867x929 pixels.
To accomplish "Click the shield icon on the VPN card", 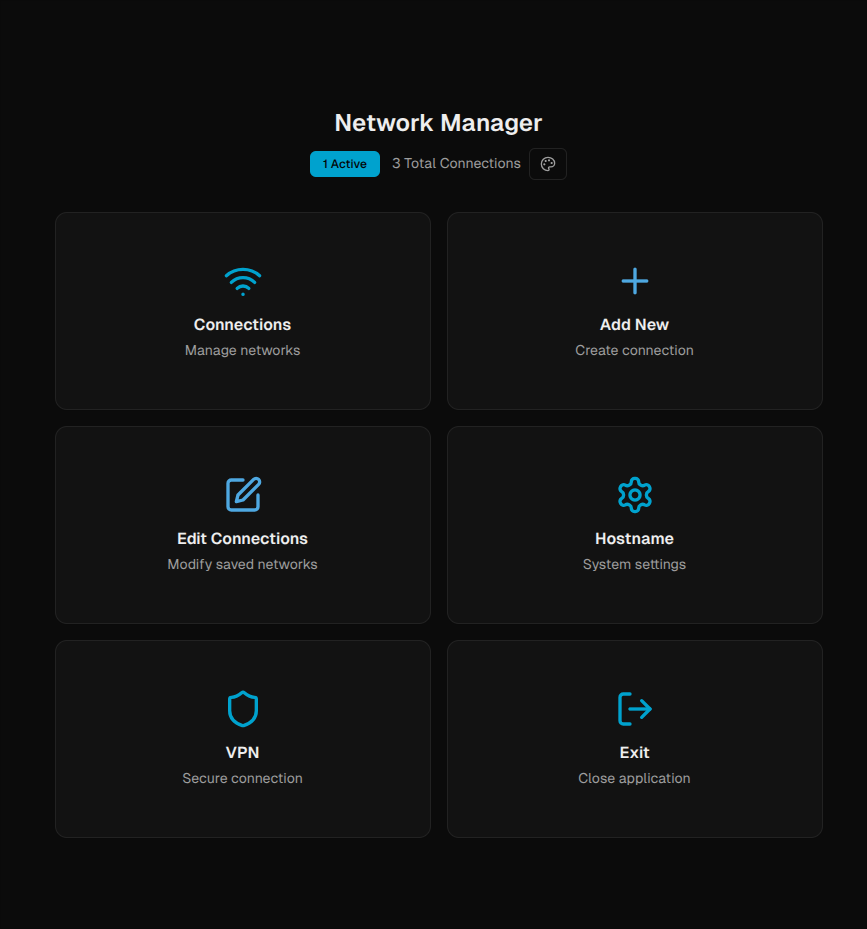I will [242, 709].
